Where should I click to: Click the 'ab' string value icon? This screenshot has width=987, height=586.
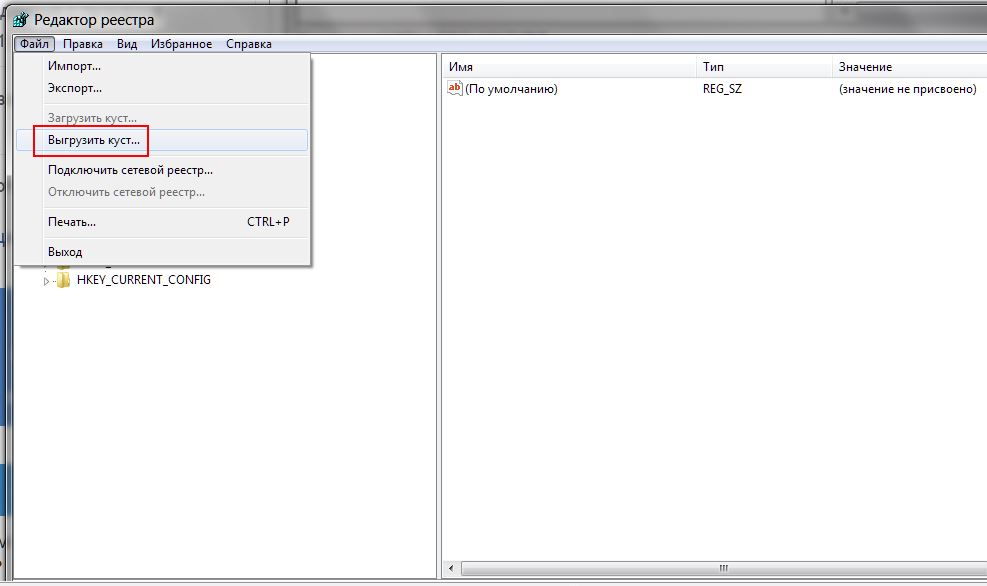tap(454, 89)
